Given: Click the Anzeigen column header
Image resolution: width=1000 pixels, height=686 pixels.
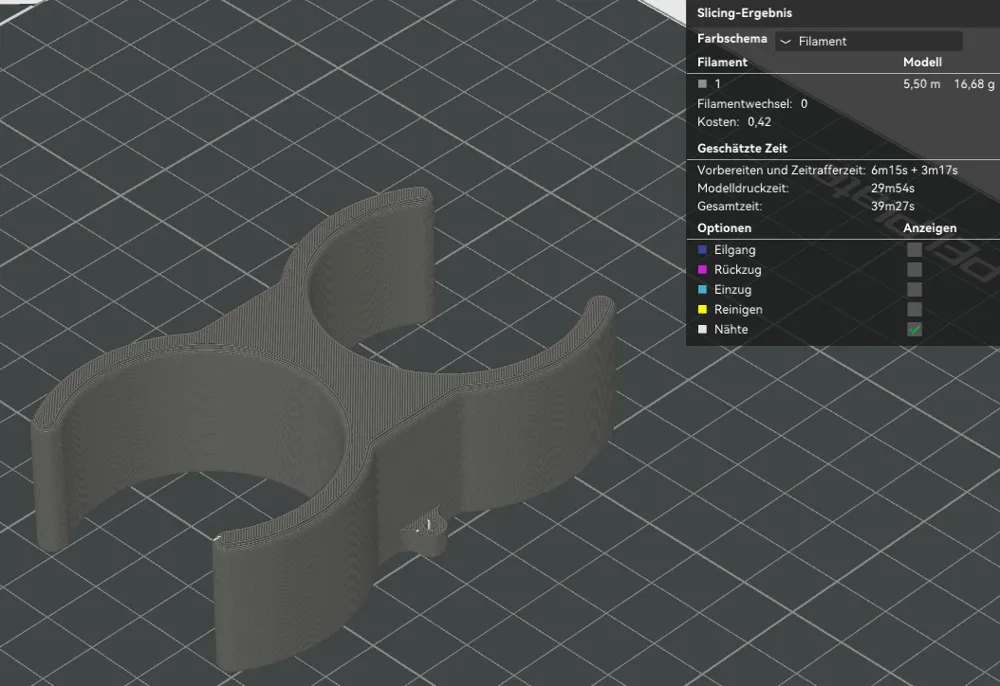Looking at the screenshot, I should tap(929, 228).
